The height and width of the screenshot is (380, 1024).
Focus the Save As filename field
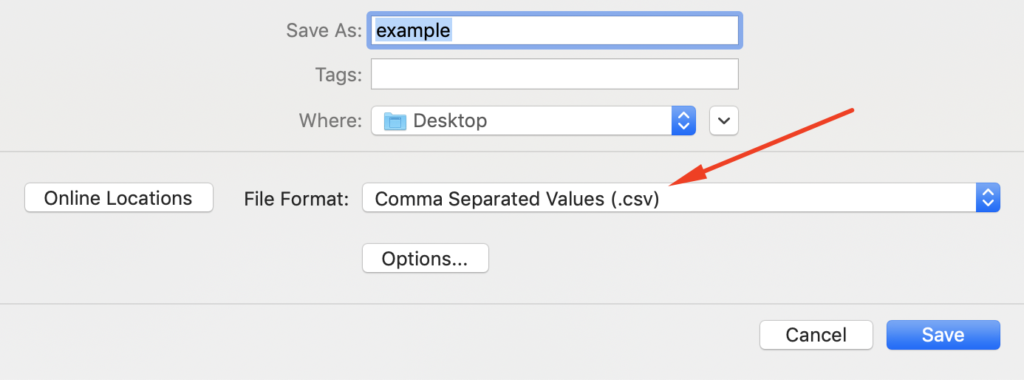point(555,30)
